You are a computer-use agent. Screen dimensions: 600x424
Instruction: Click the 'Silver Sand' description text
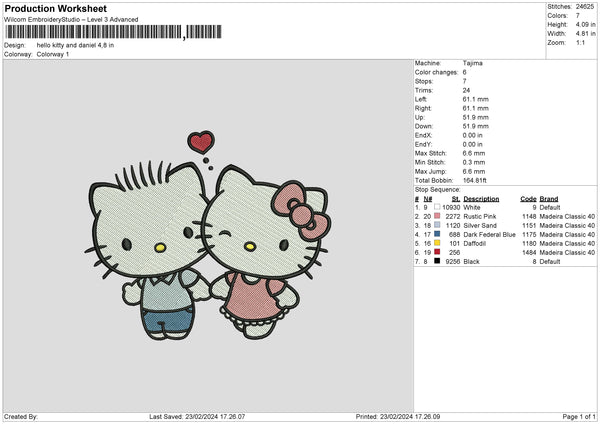point(480,226)
